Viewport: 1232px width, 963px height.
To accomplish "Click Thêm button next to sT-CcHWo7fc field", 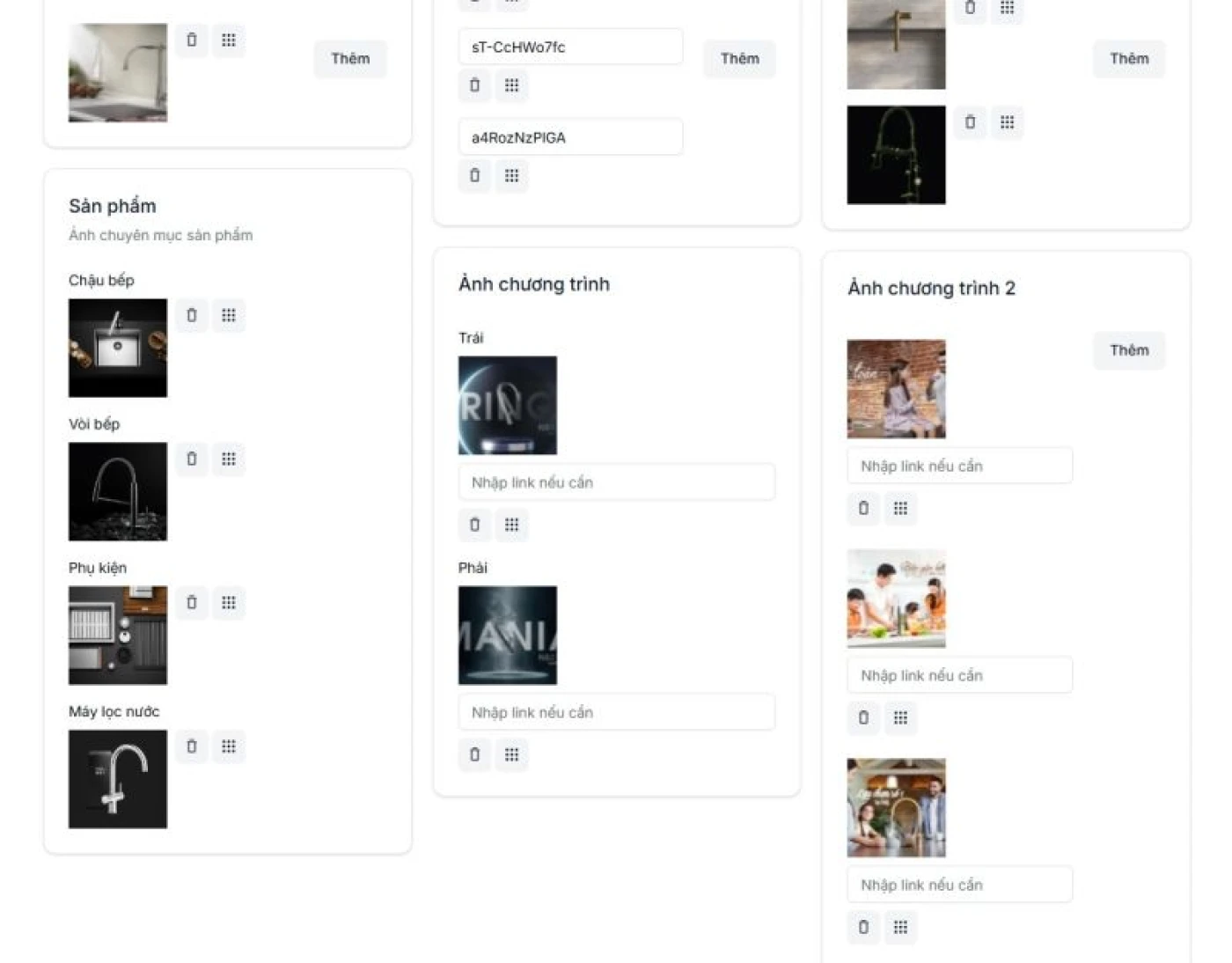I will pos(739,59).
